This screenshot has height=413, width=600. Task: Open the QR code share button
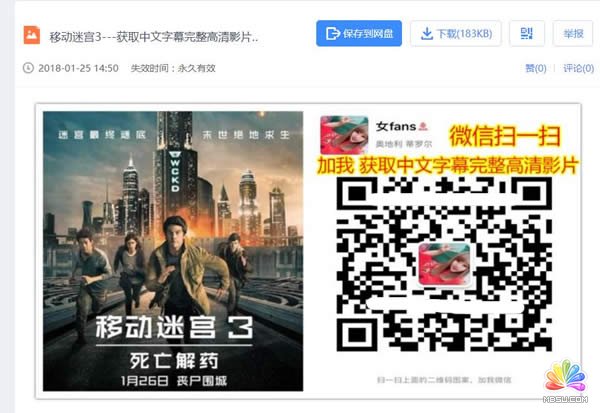[x=527, y=34]
